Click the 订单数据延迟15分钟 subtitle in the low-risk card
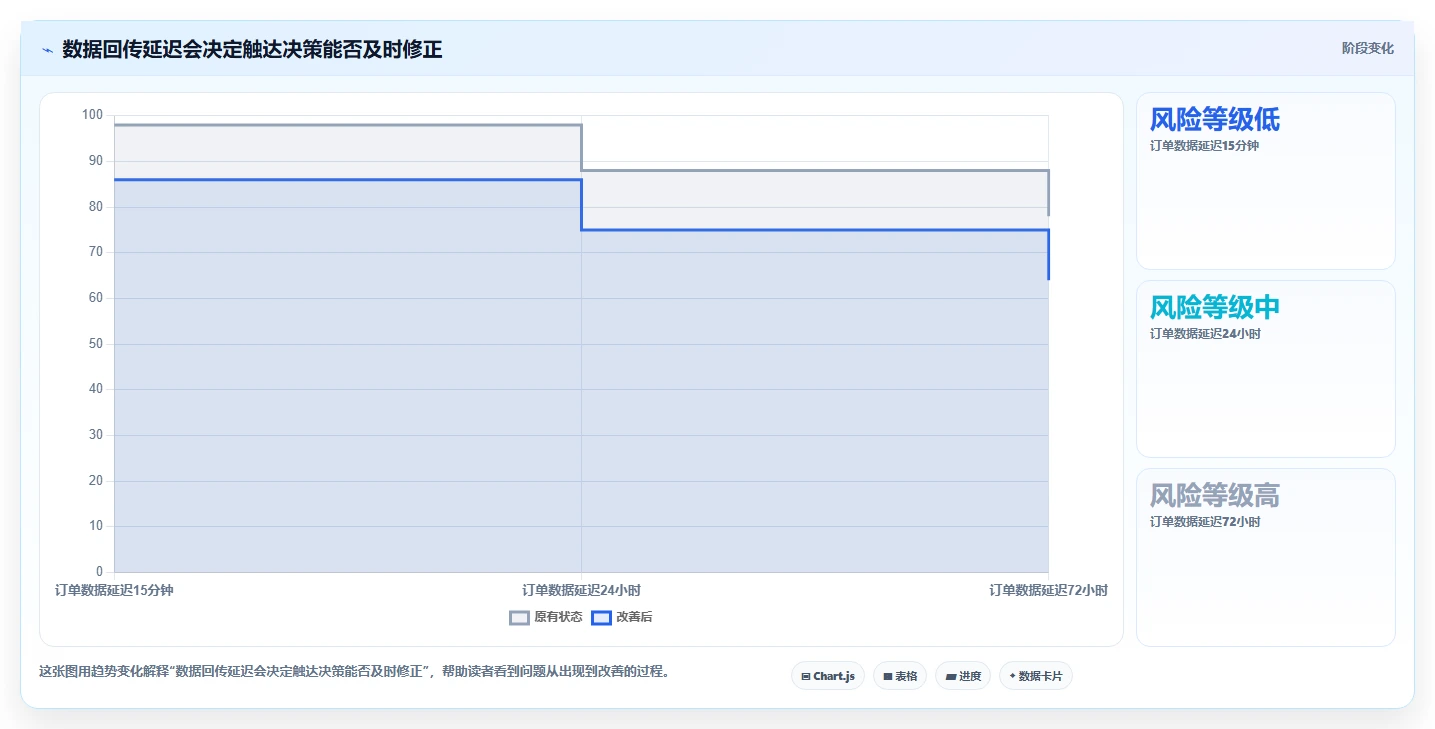Image resolution: width=1435 pixels, height=729 pixels. click(x=1204, y=145)
